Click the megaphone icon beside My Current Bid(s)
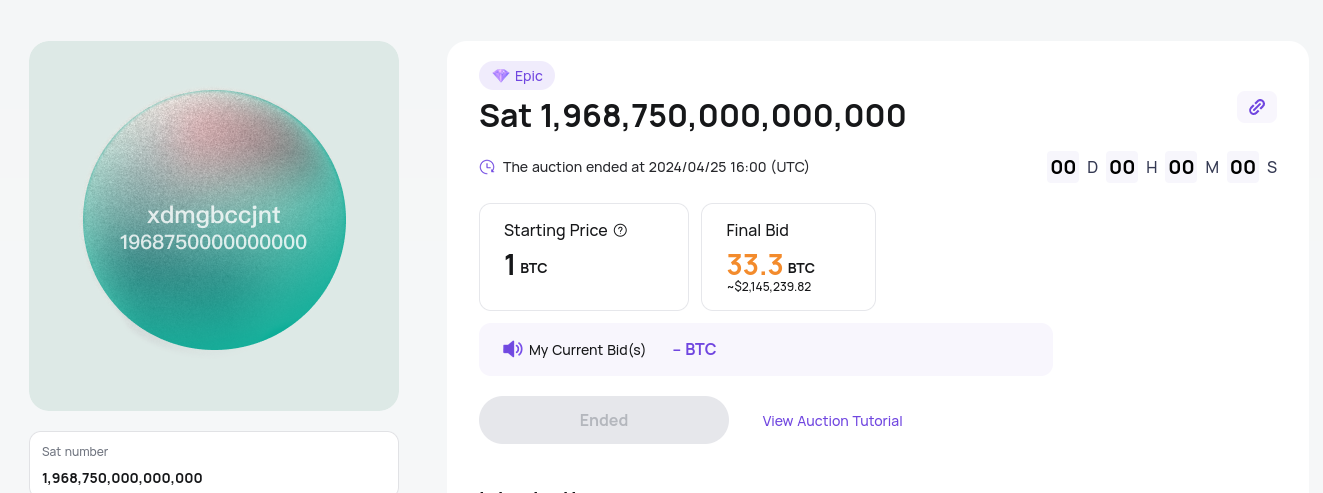Screen dimensions: 1323x493 click(513, 349)
